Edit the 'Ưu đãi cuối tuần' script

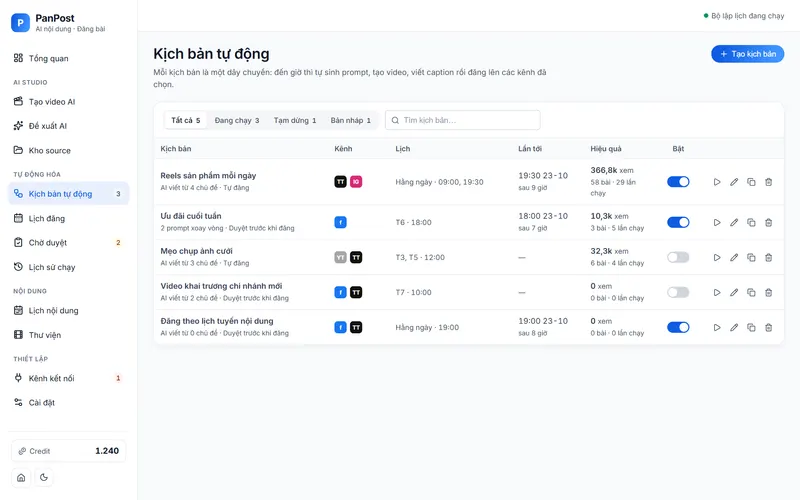click(x=734, y=222)
